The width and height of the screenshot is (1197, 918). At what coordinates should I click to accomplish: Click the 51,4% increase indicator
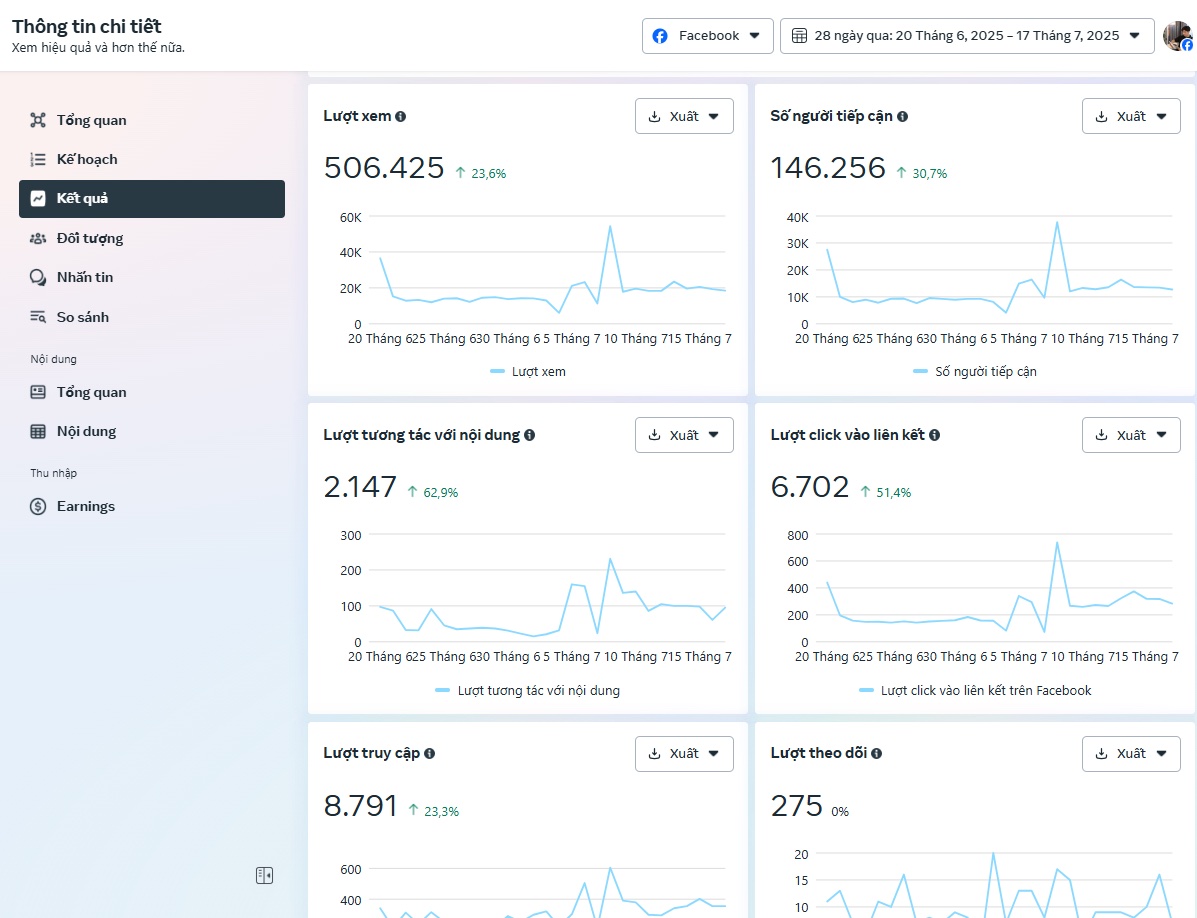pos(886,492)
